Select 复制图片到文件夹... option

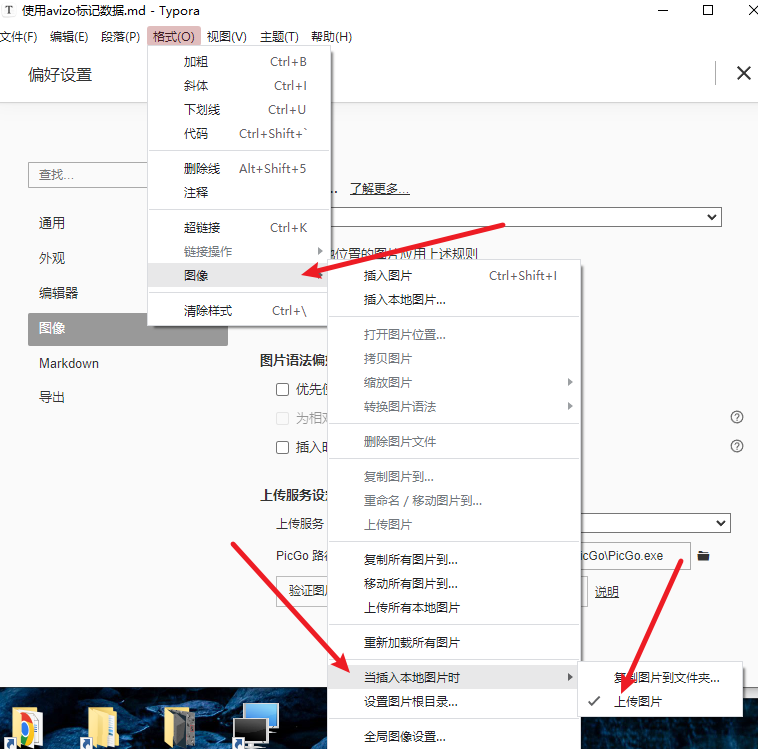(x=660, y=678)
